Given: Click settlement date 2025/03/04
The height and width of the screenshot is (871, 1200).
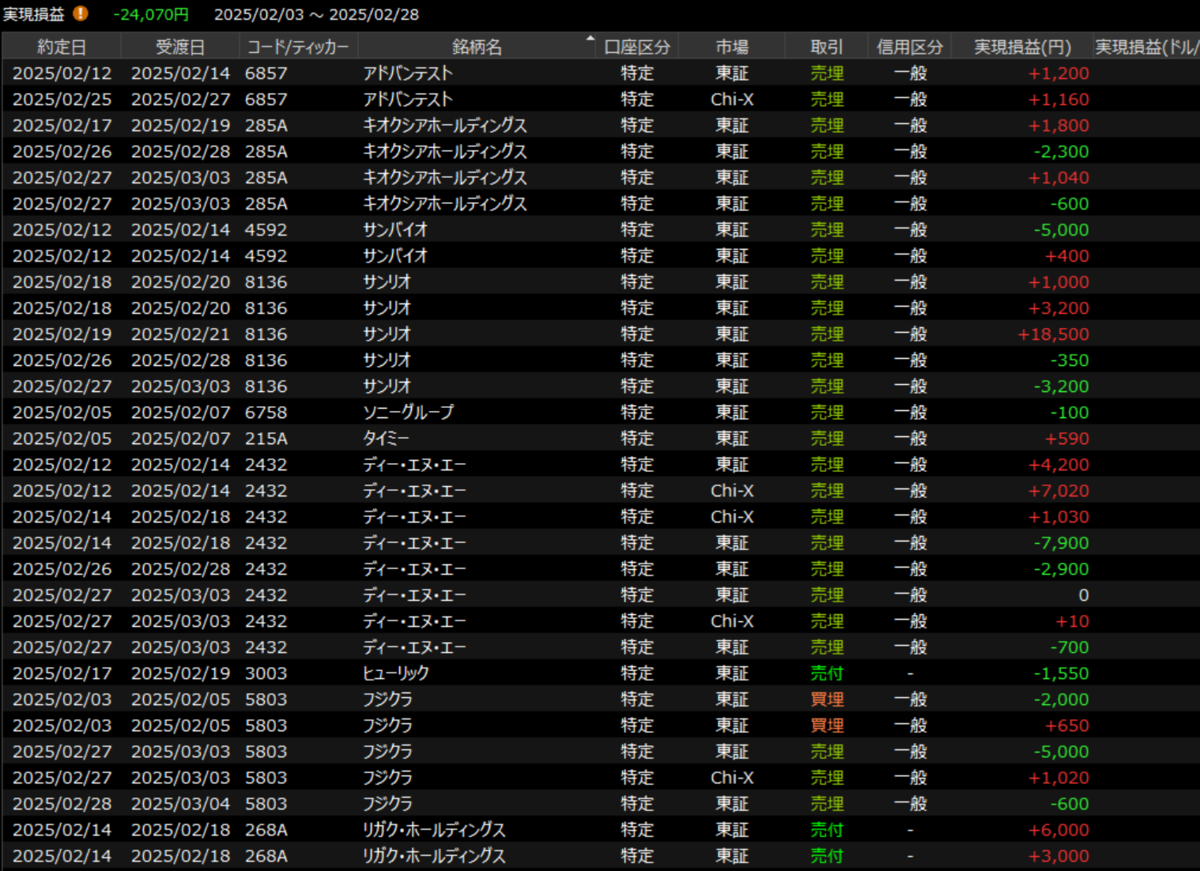Looking at the screenshot, I should (180, 802).
